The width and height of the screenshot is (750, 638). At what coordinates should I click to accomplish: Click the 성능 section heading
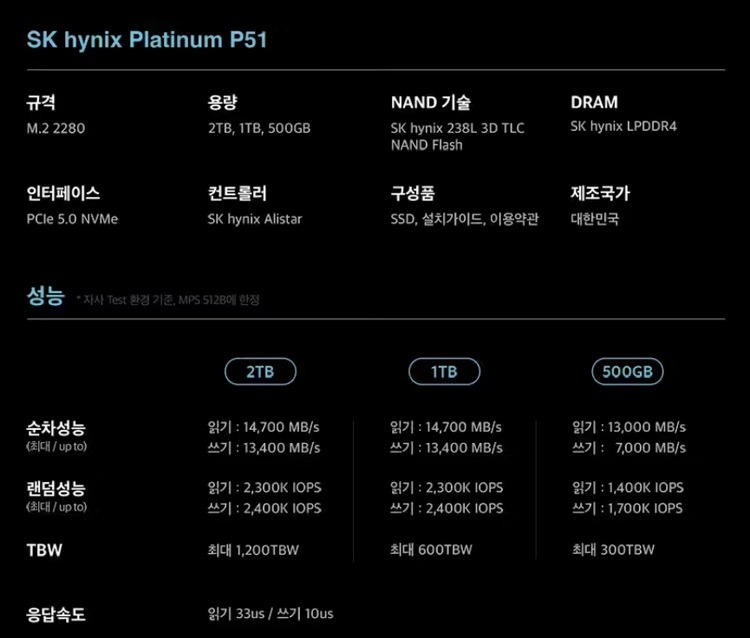pyautogui.click(x=45, y=297)
